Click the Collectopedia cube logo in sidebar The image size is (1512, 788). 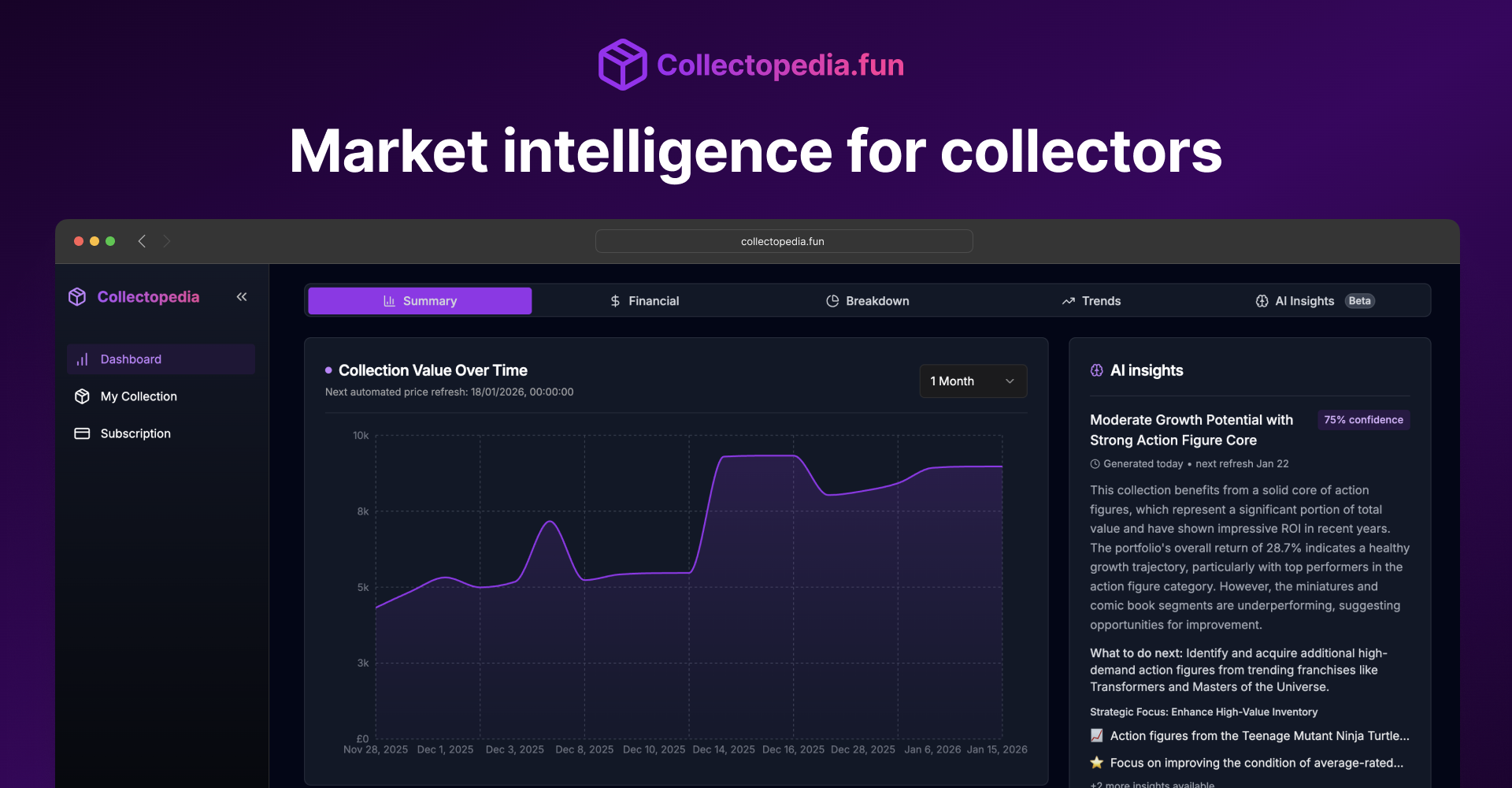(77, 297)
